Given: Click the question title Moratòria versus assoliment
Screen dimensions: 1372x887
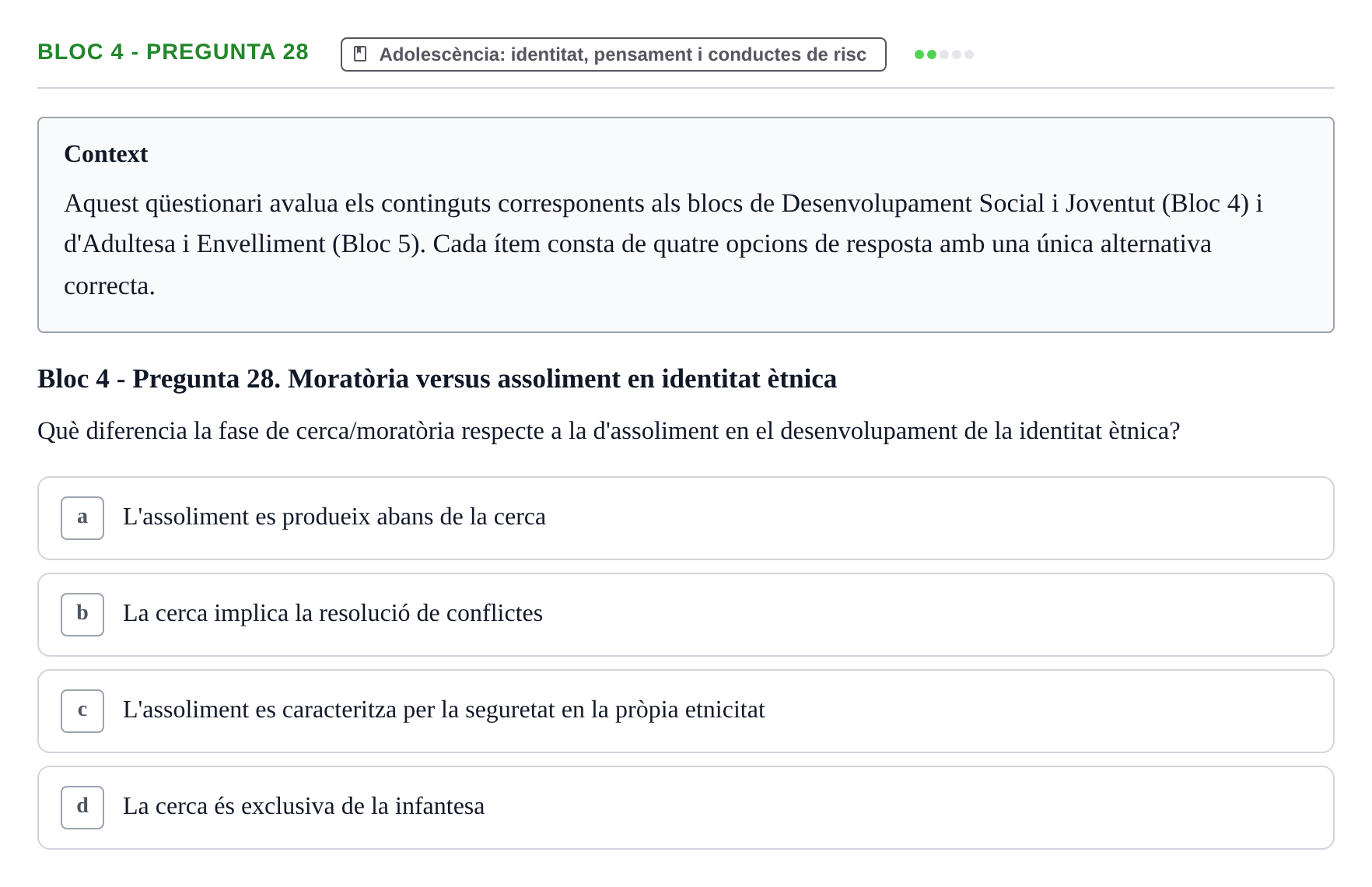Looking at the screenshot, I should (x=437, y=379).
